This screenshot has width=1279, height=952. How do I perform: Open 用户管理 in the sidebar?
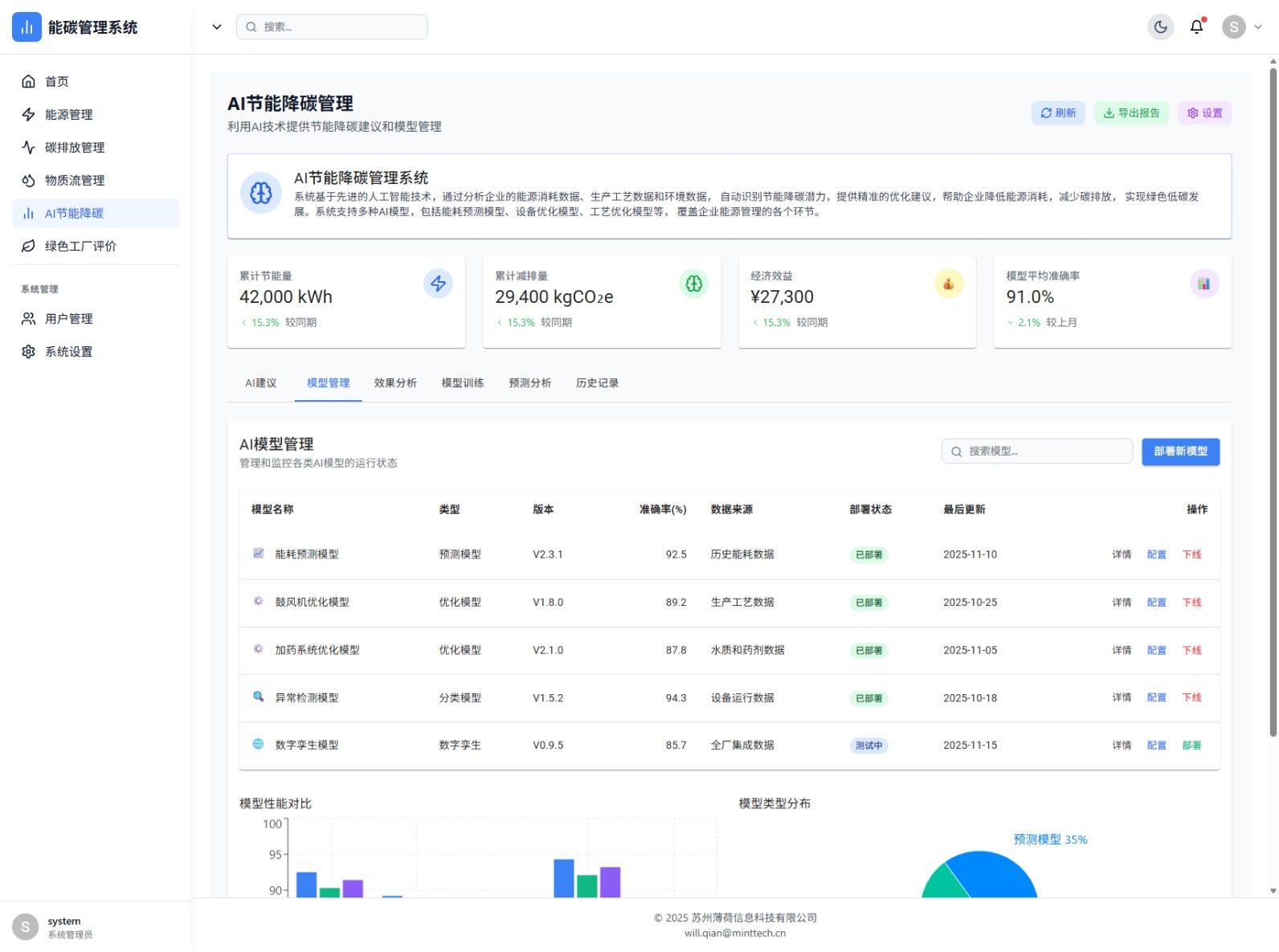69,319
